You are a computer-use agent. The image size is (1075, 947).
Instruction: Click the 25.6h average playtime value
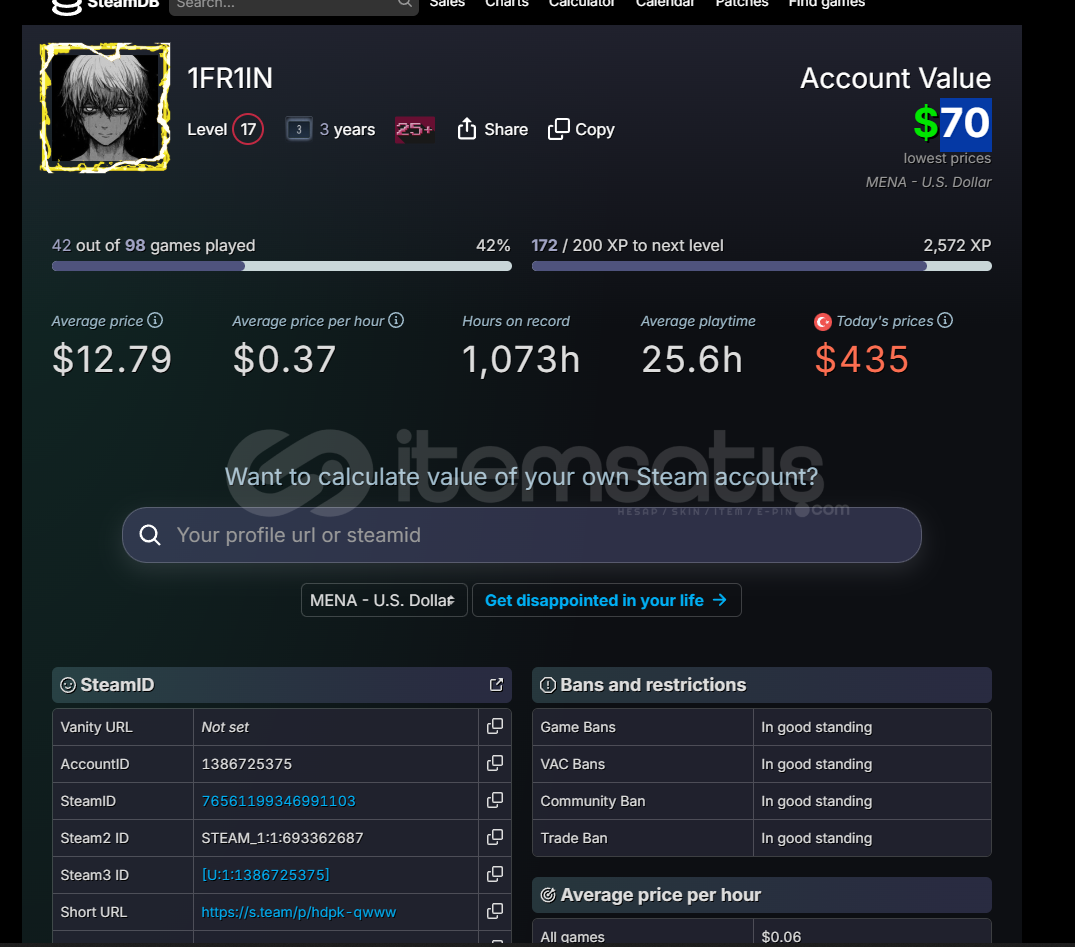[x=692, y=359]
